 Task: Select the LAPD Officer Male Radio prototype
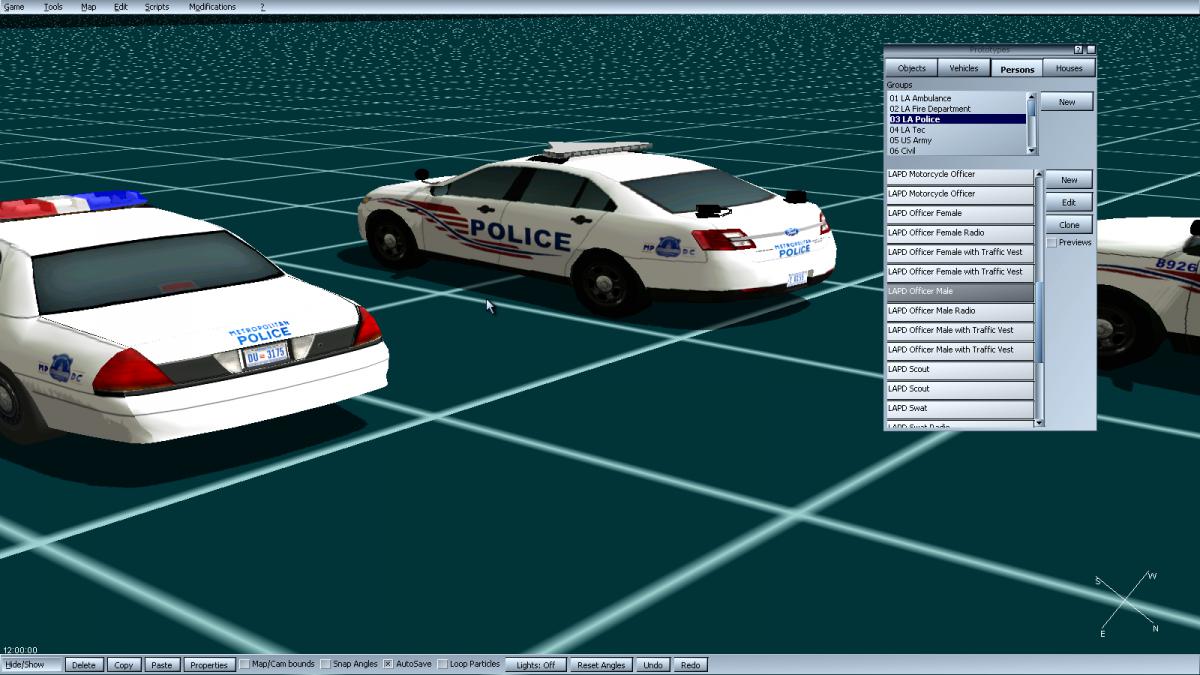pyautogui.click(x=960, y=311)
